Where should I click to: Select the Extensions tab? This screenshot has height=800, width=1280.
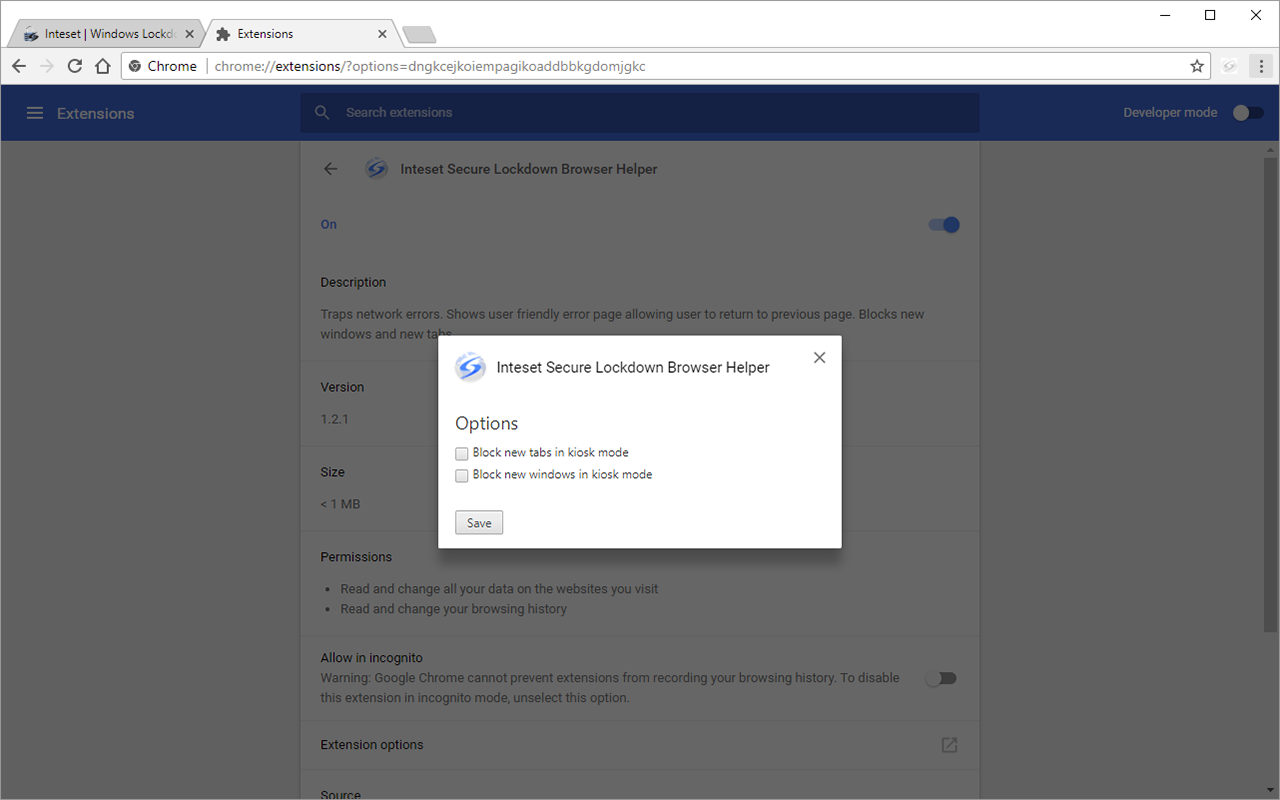tap(300, 34)
